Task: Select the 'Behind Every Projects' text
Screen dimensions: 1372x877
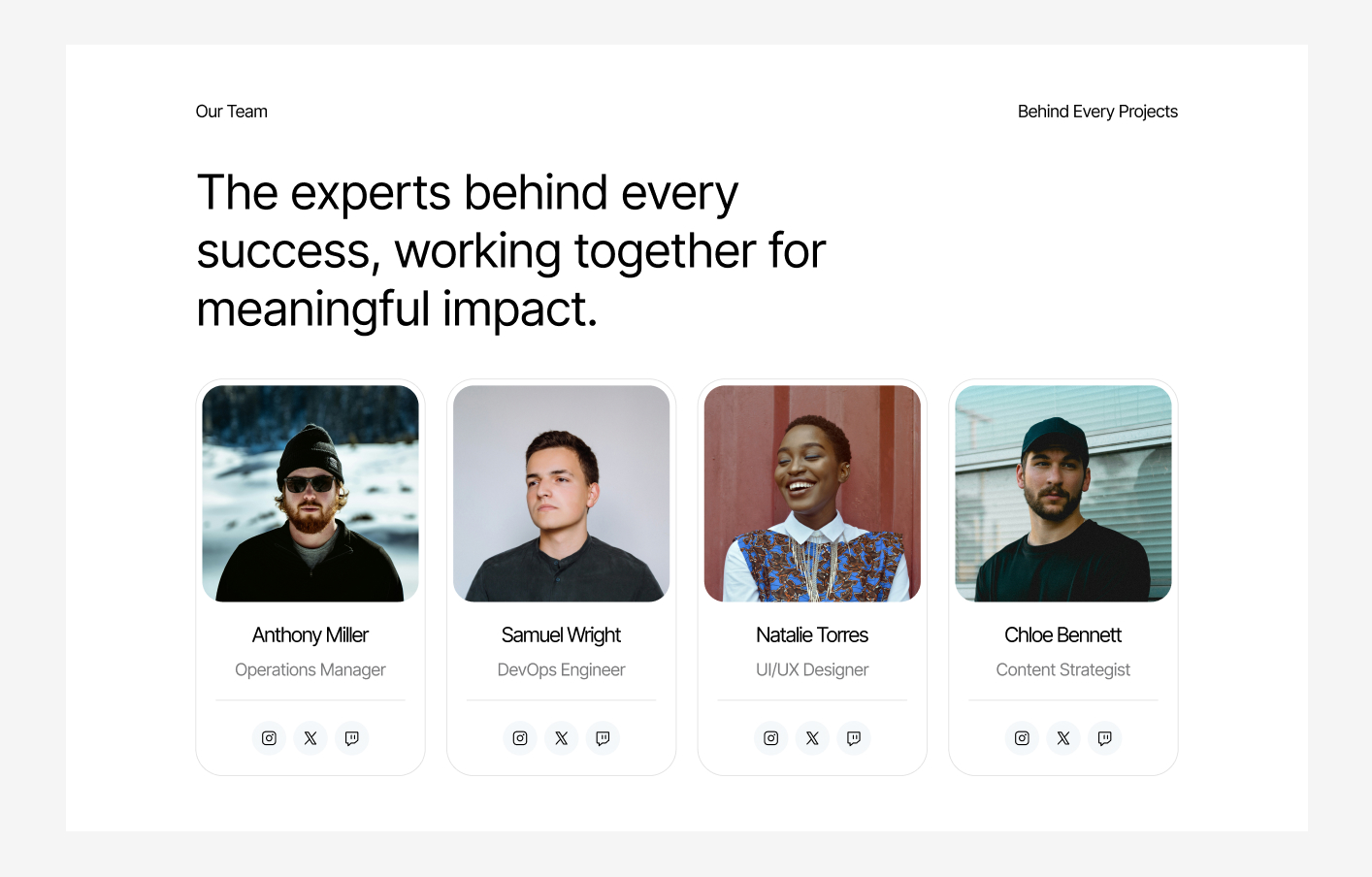Action: (x=1096, y=112)
